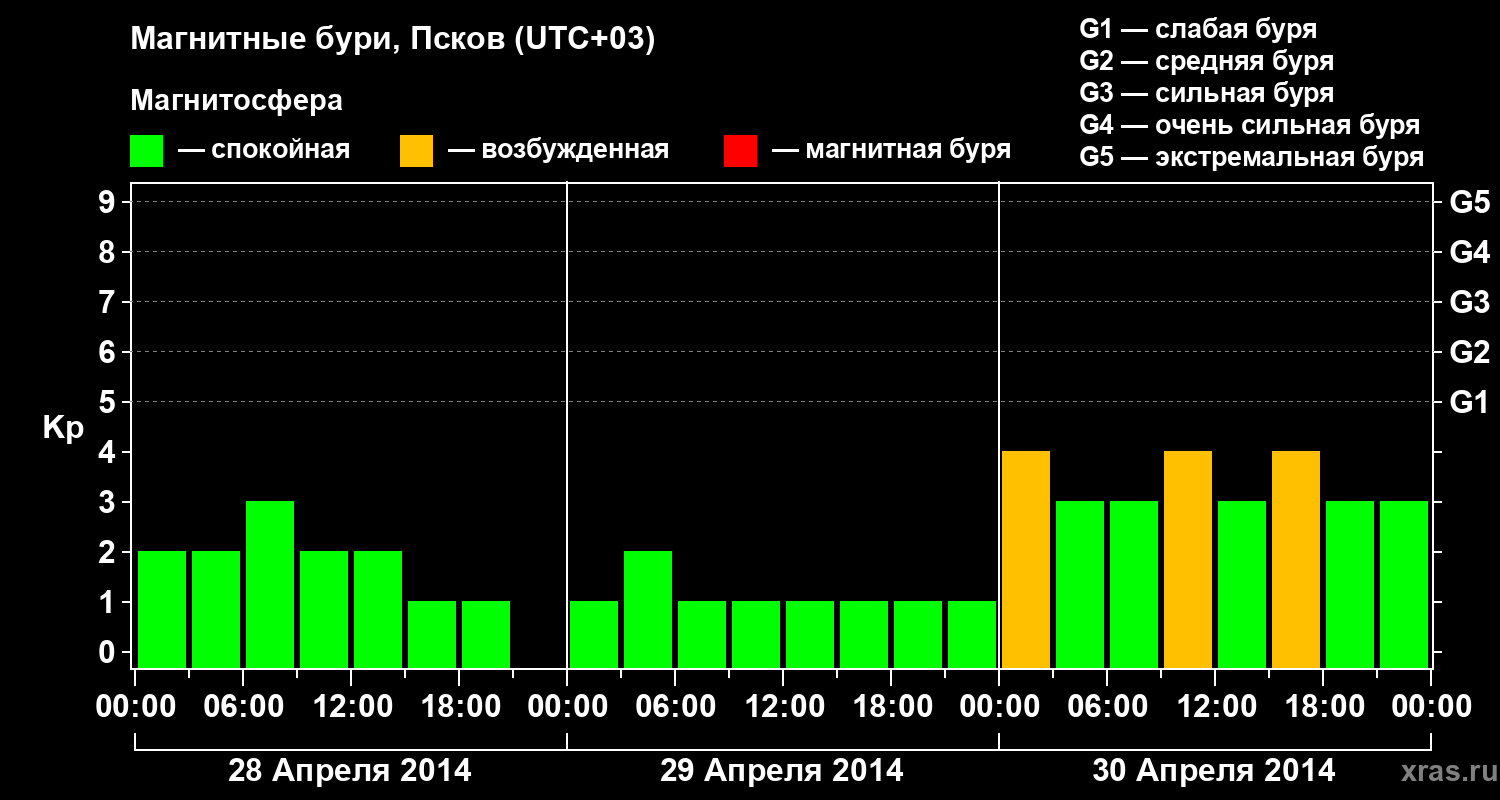The image size is (1500, 800).
Task: Click legend line 'G3 — сильная буря'
Action: click(x=1206, y=93)
